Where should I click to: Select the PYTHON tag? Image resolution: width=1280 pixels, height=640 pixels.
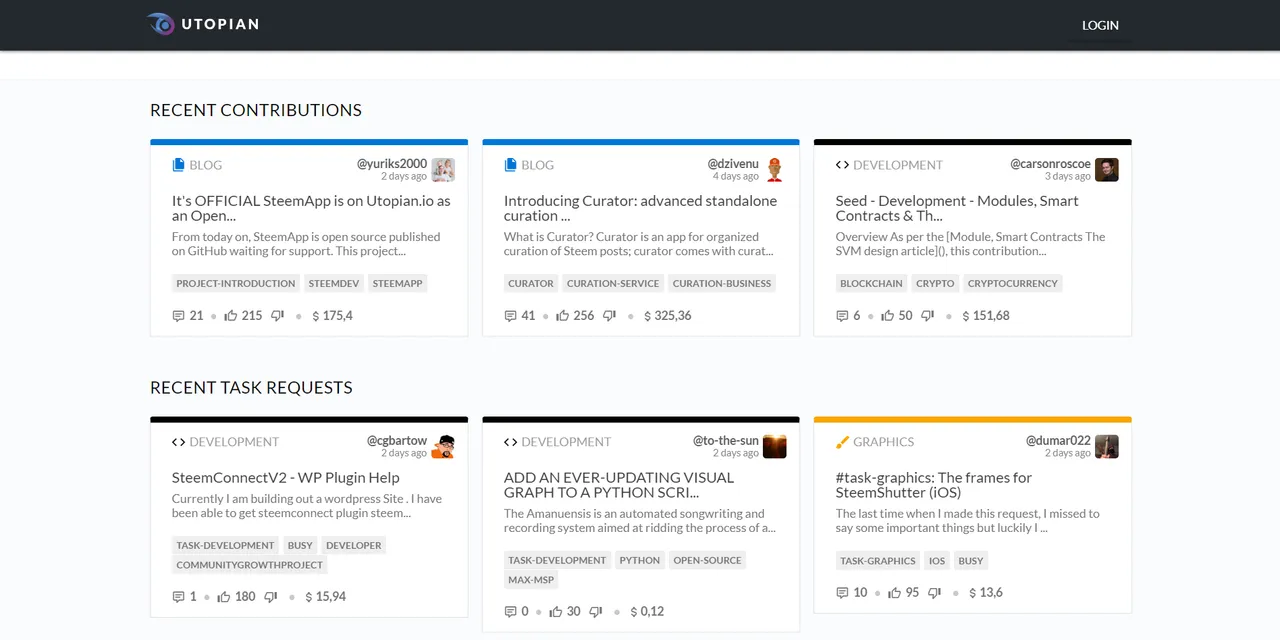tap(640, 560)
